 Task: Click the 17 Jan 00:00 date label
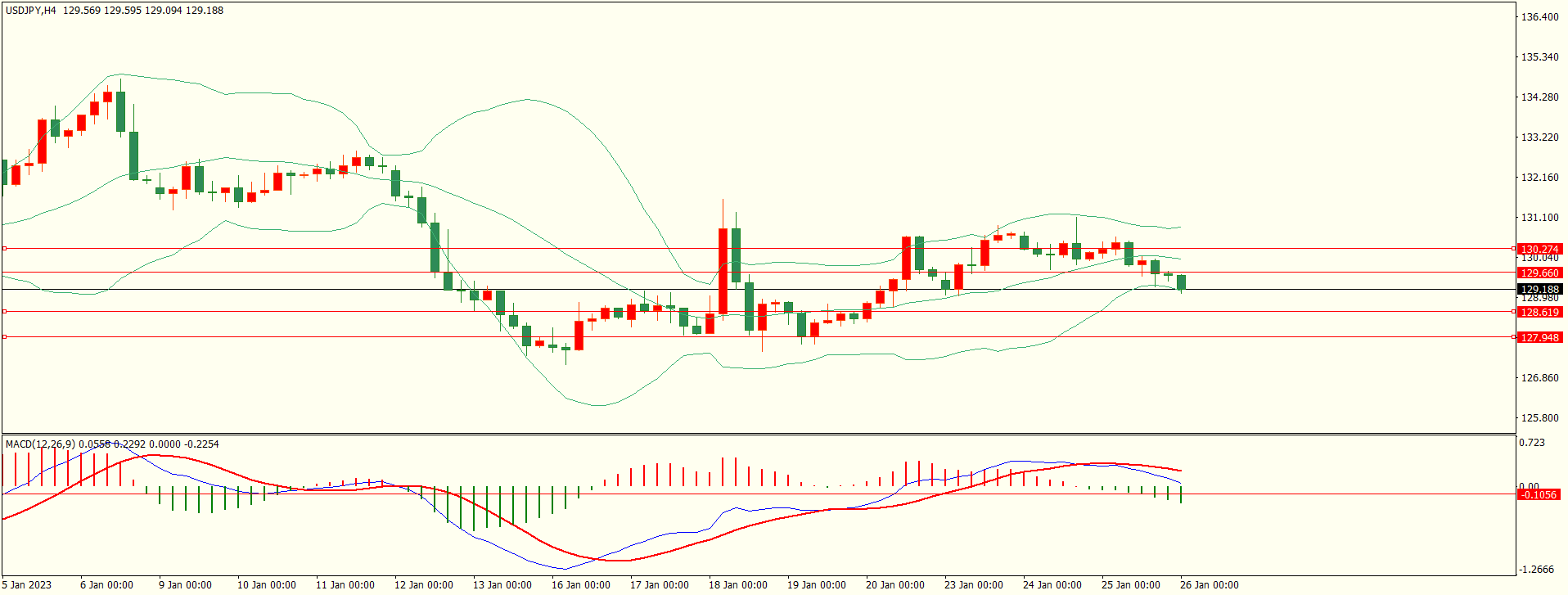tap(660, 584)
